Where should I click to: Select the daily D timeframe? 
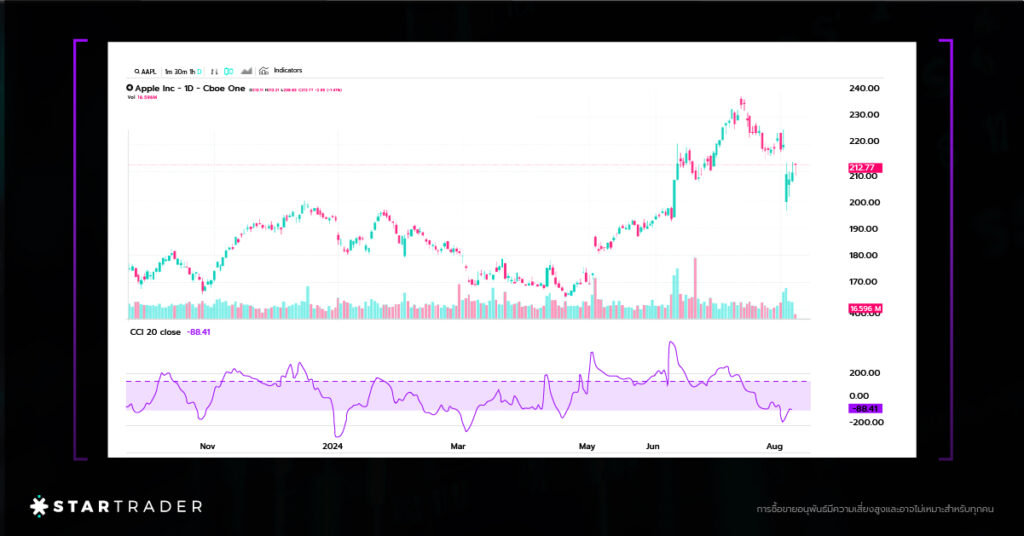pos(199,71)
